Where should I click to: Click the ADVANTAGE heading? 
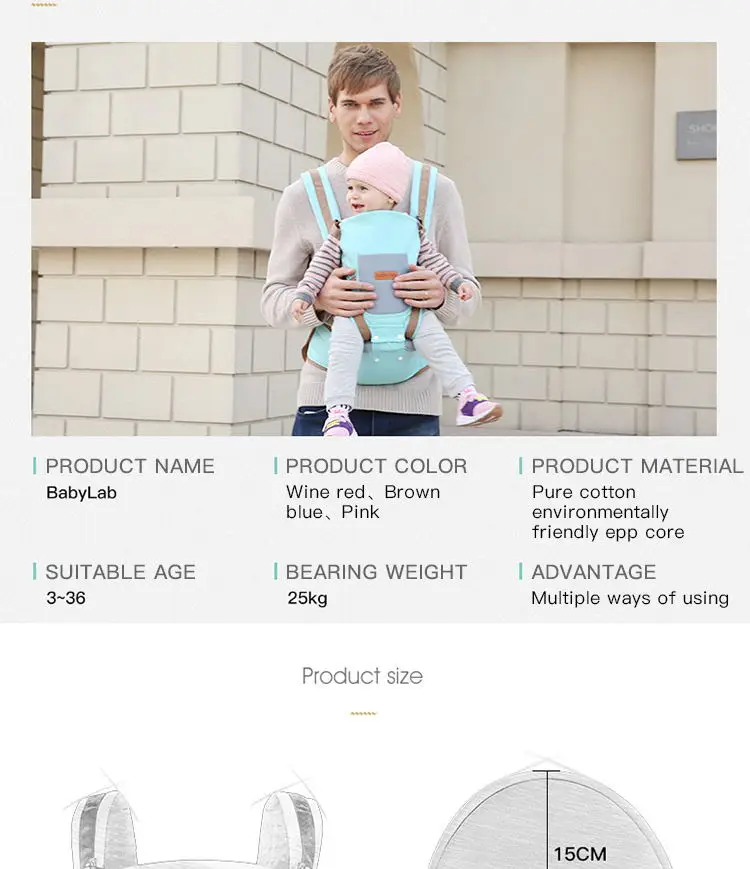(593, 572)
